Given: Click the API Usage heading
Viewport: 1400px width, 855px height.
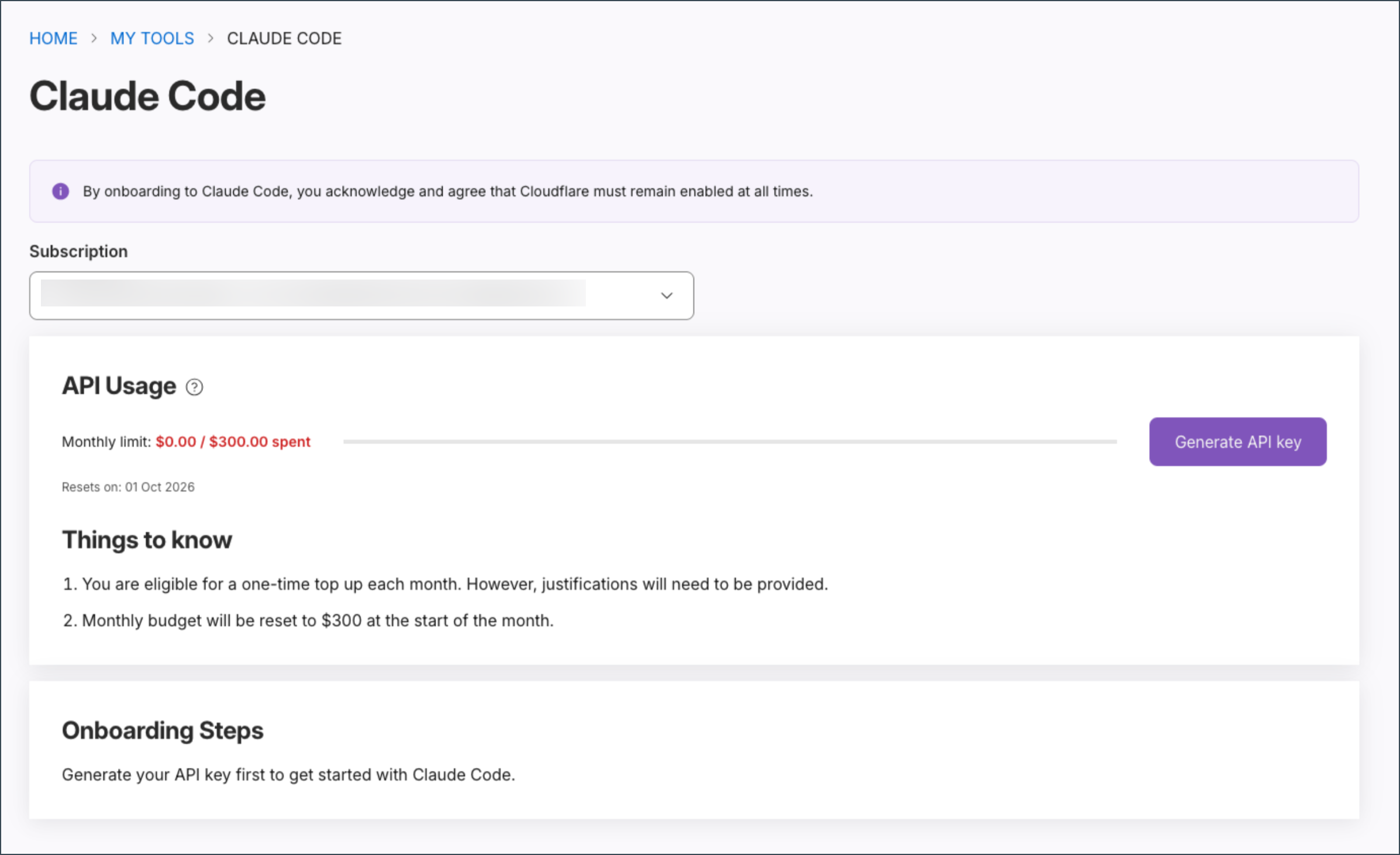Looking at the screenshot, I should pos(119,386).
